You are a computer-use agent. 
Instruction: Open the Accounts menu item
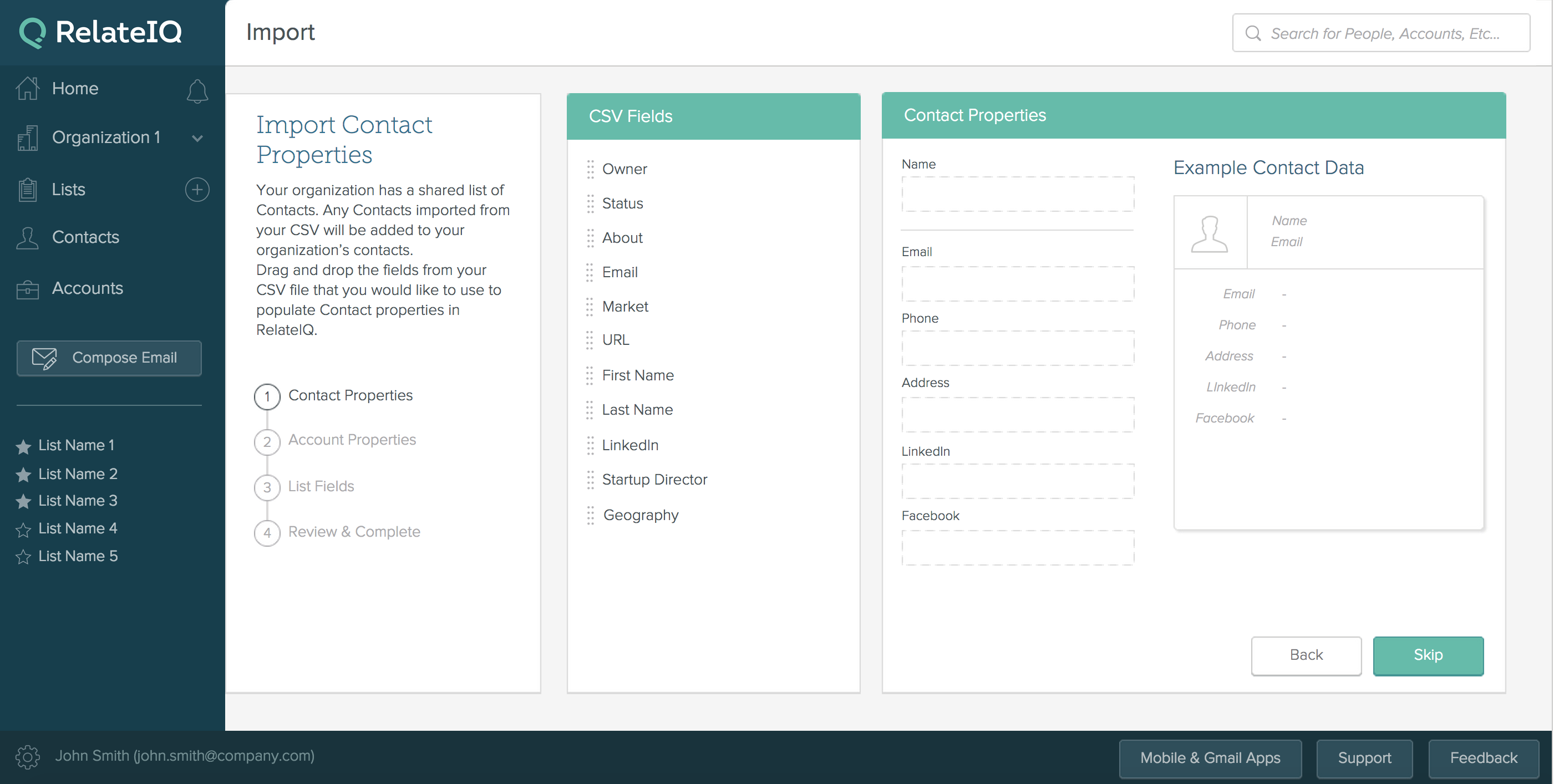pyautogui.click(x=88, y=288)
